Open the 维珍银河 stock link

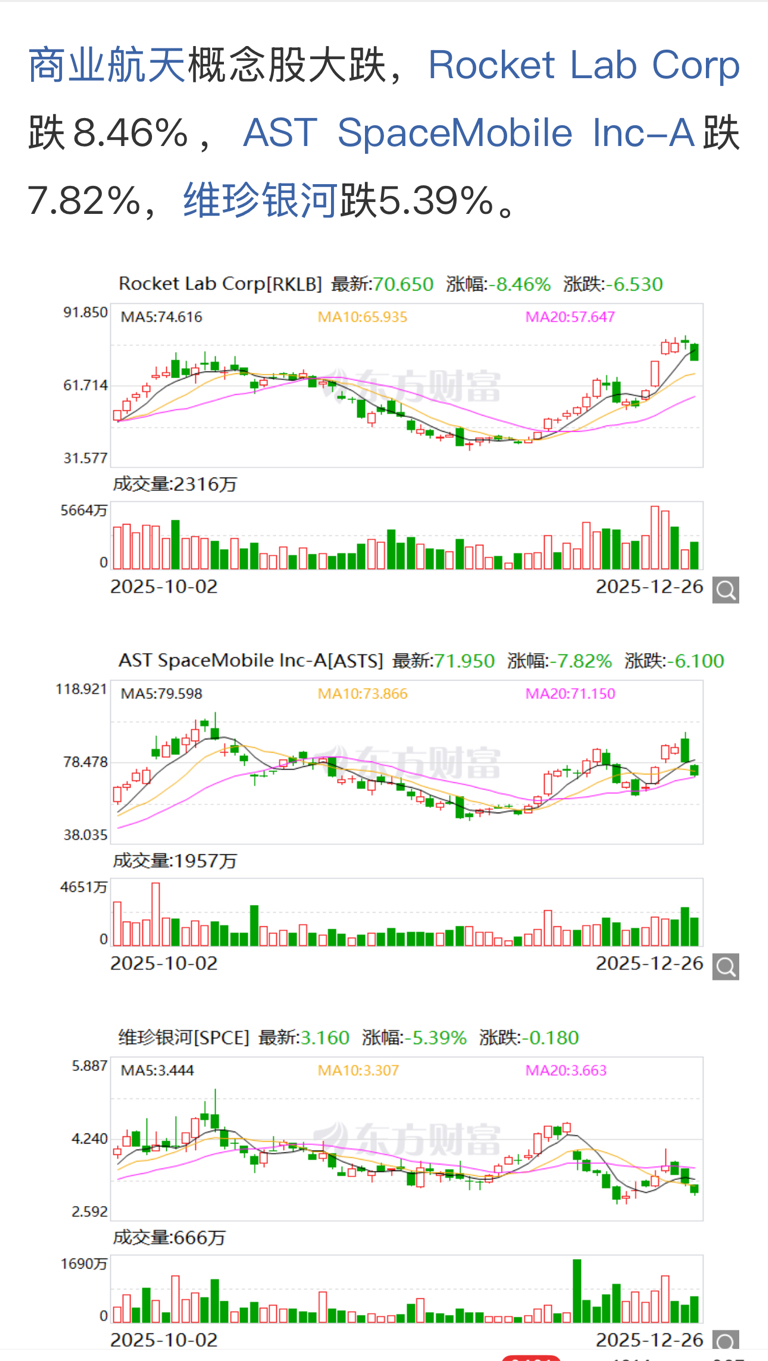(261, 201)
